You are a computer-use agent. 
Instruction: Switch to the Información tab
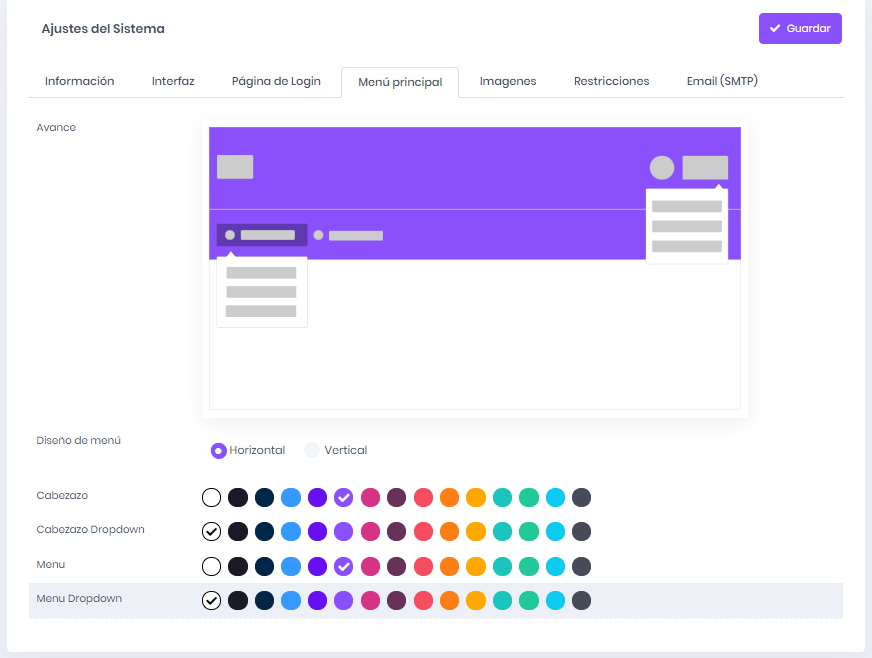tap(79, 81)
